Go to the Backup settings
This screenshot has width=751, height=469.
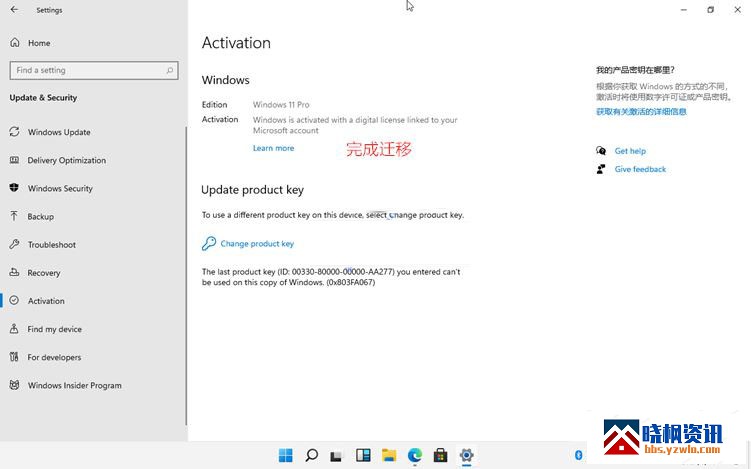tap(41, 217)
